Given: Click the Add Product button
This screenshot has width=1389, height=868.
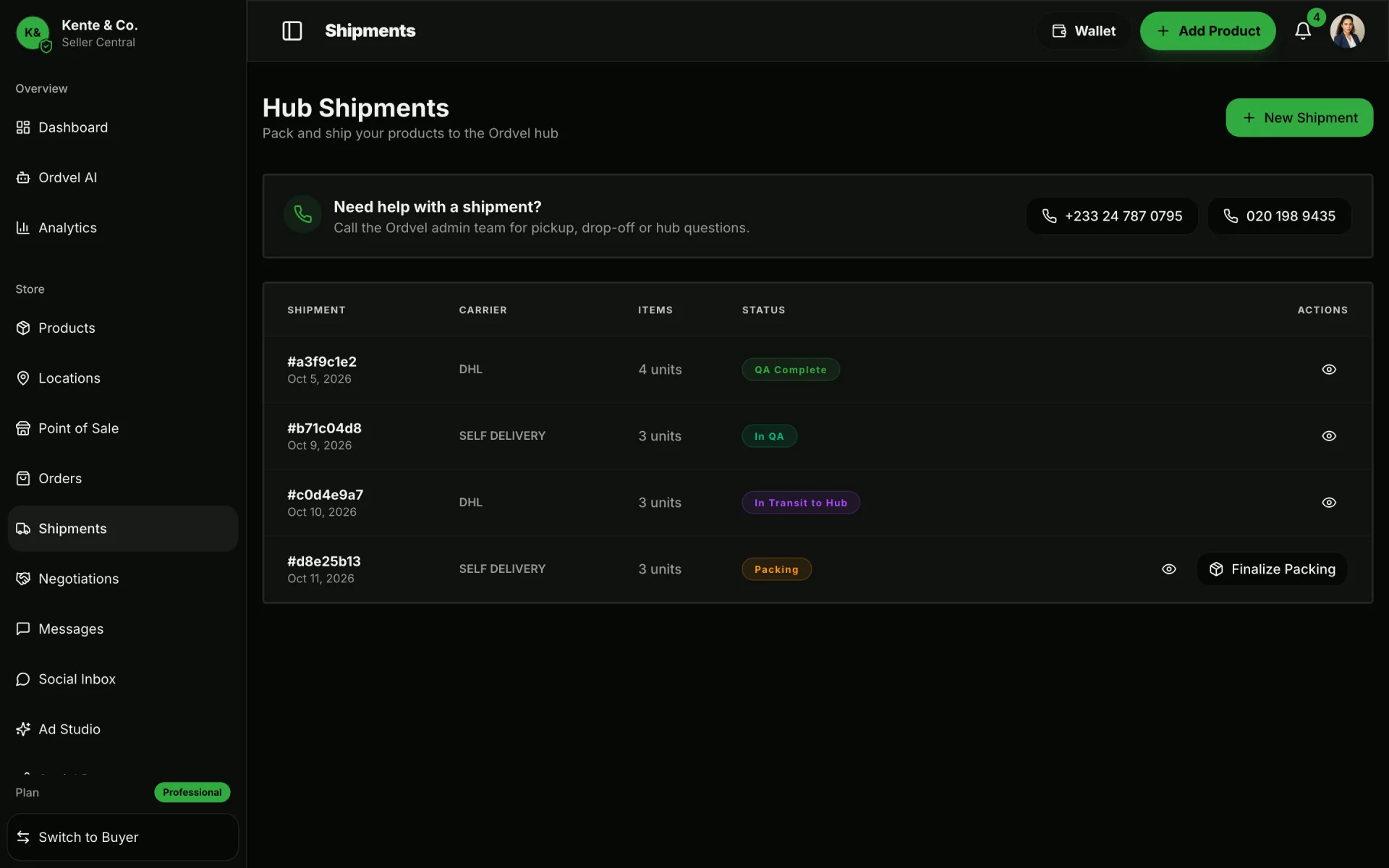Looking at the screenshot, I should pos(1207,31).
